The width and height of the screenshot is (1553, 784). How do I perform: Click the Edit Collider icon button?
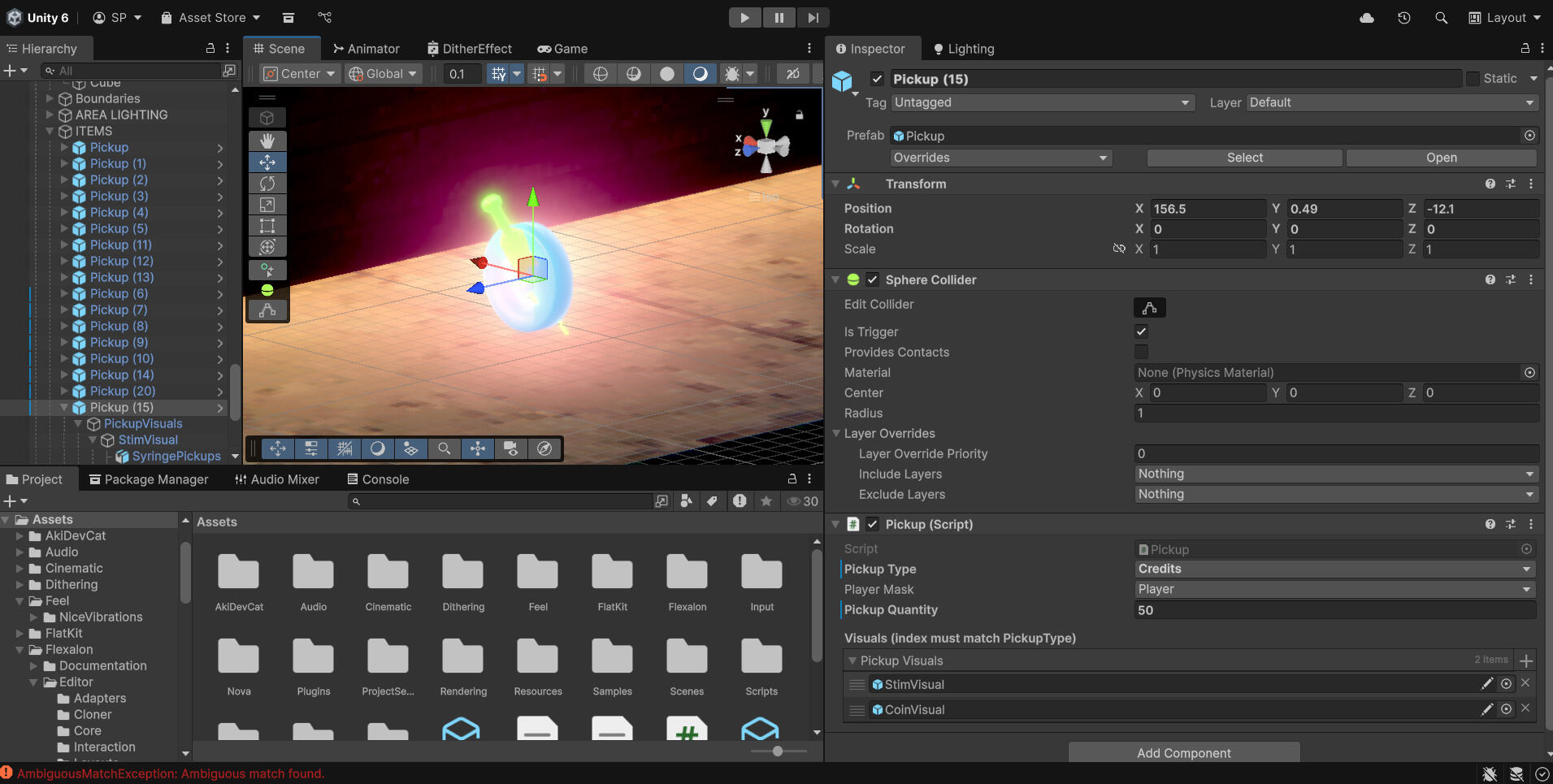(x=1149, y=308)
